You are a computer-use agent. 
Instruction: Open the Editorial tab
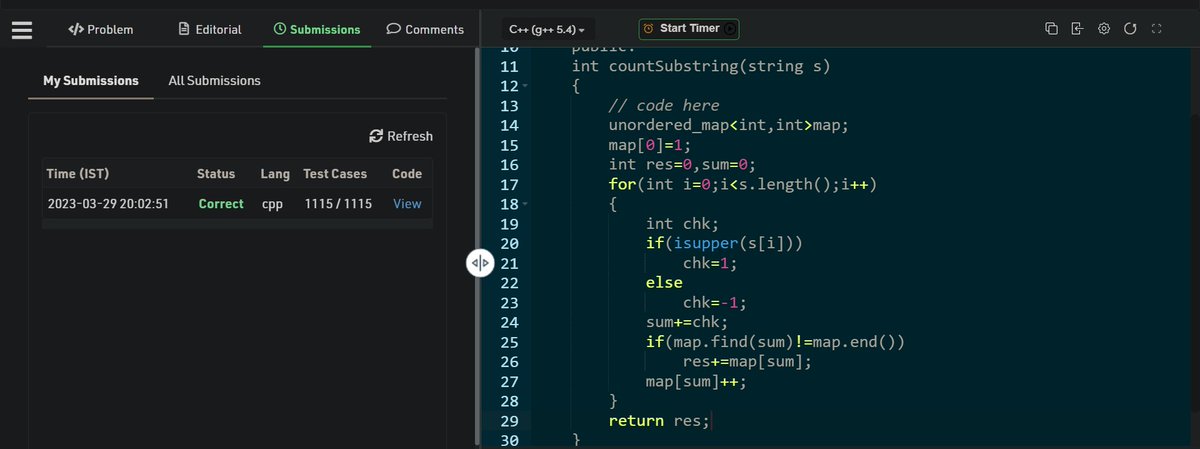[209, 29]
